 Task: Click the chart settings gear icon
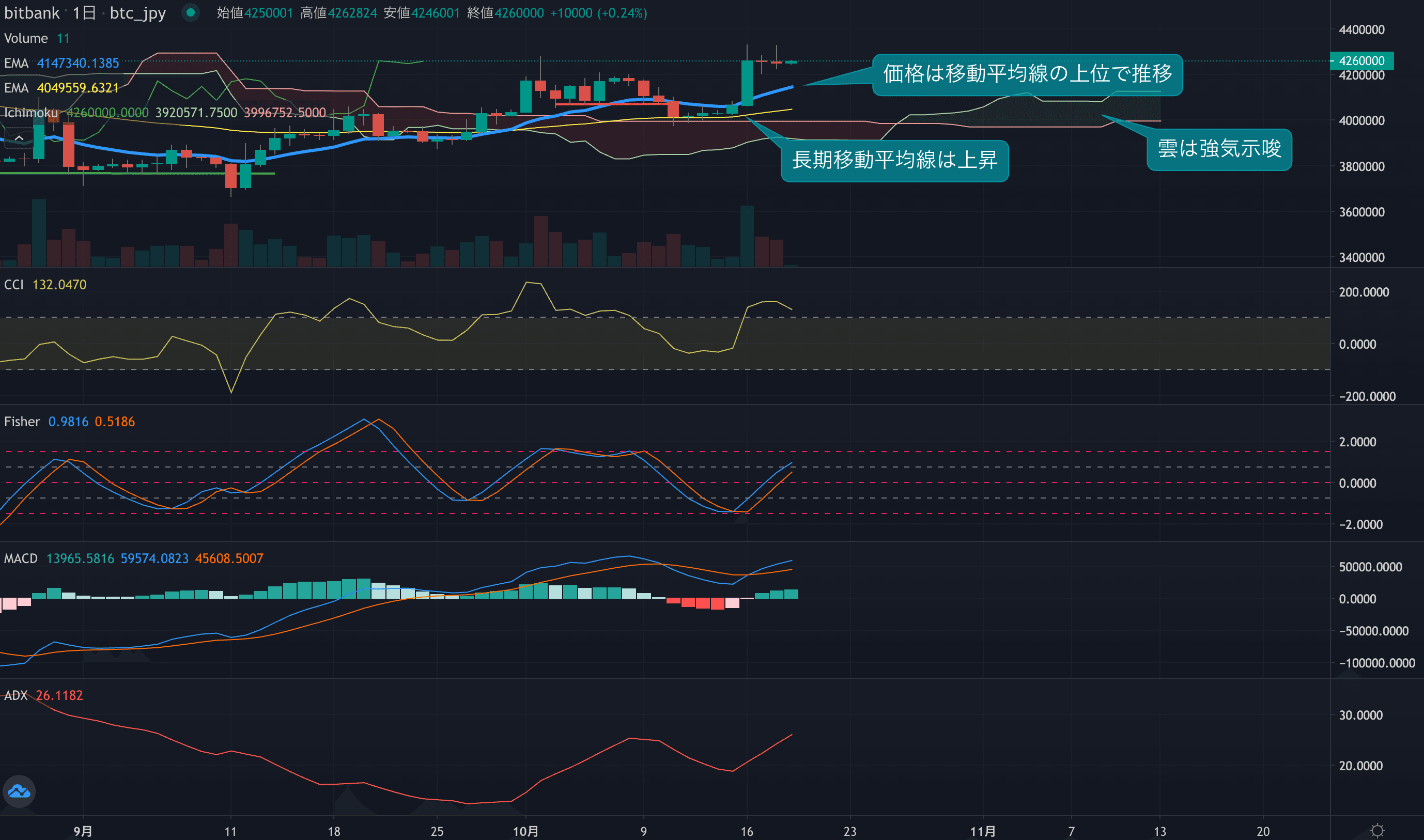point(1377,830)
